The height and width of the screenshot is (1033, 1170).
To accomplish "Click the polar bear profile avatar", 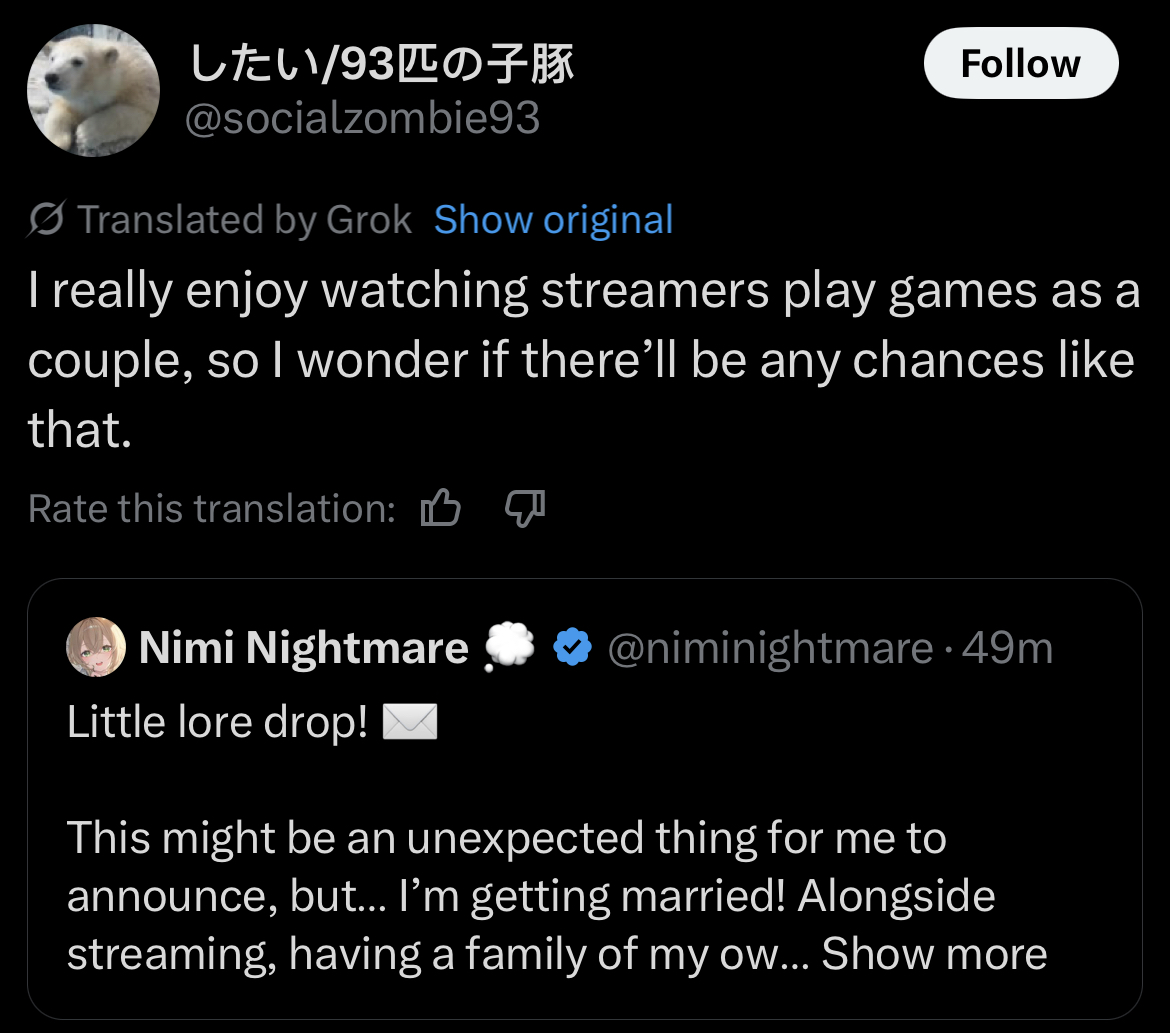I will (x=93, y=90).
